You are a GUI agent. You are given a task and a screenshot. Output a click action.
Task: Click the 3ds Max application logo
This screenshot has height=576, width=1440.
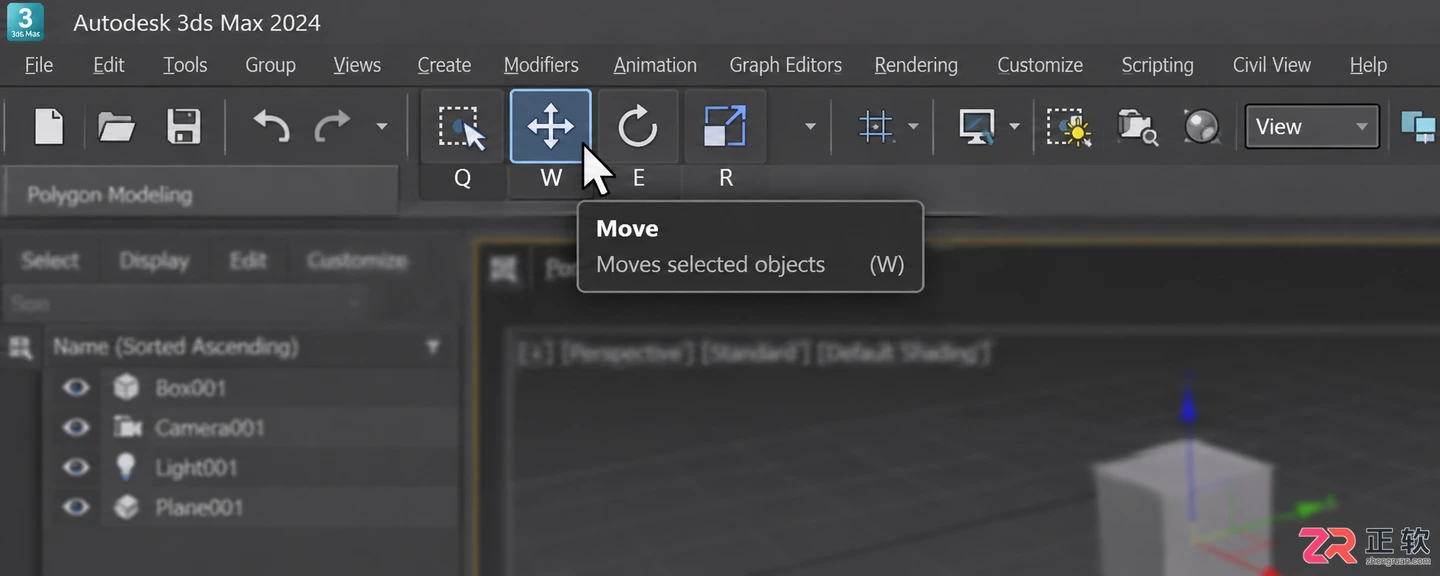(25, 22)
